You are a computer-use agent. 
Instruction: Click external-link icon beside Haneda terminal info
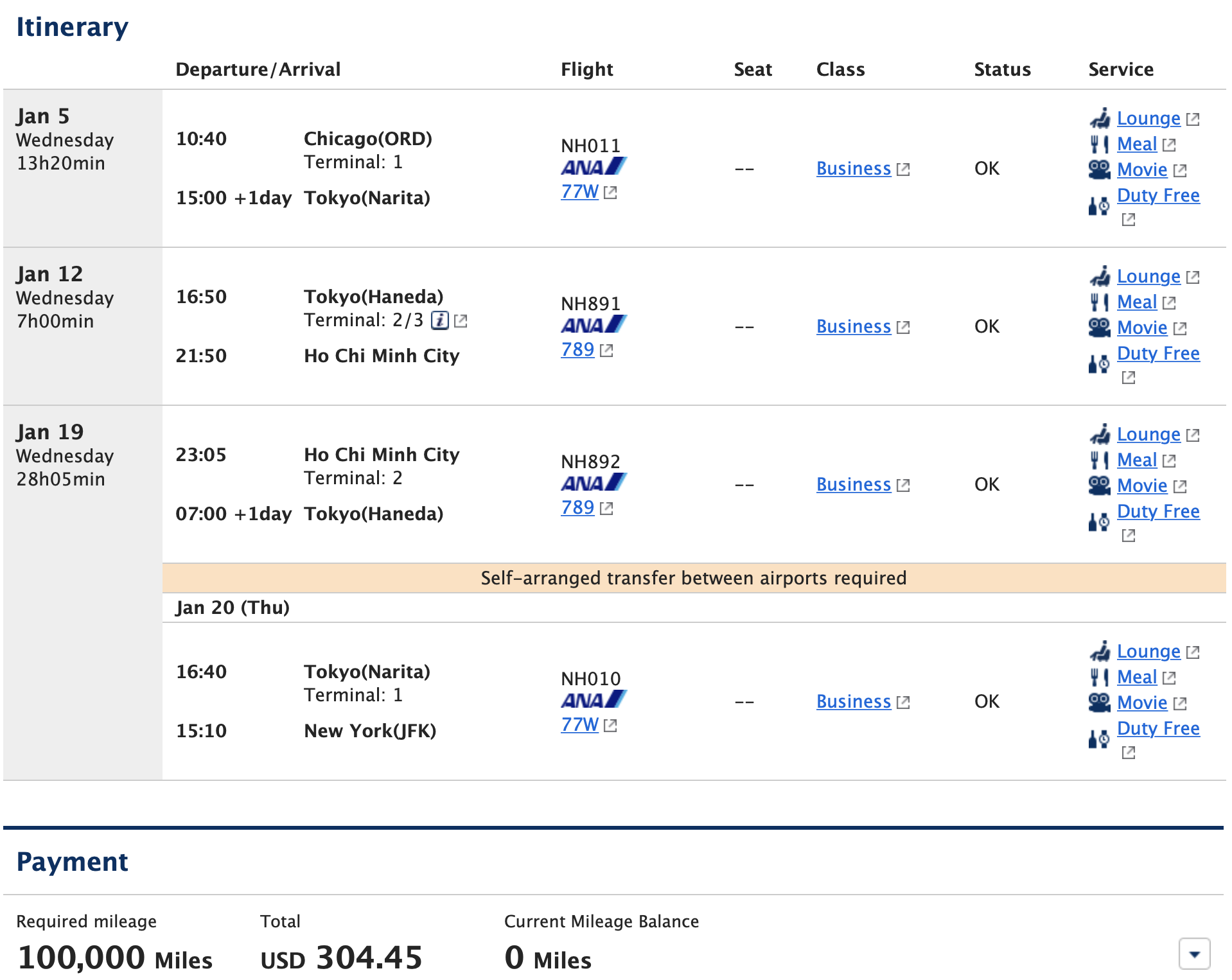tap(461, 320)
